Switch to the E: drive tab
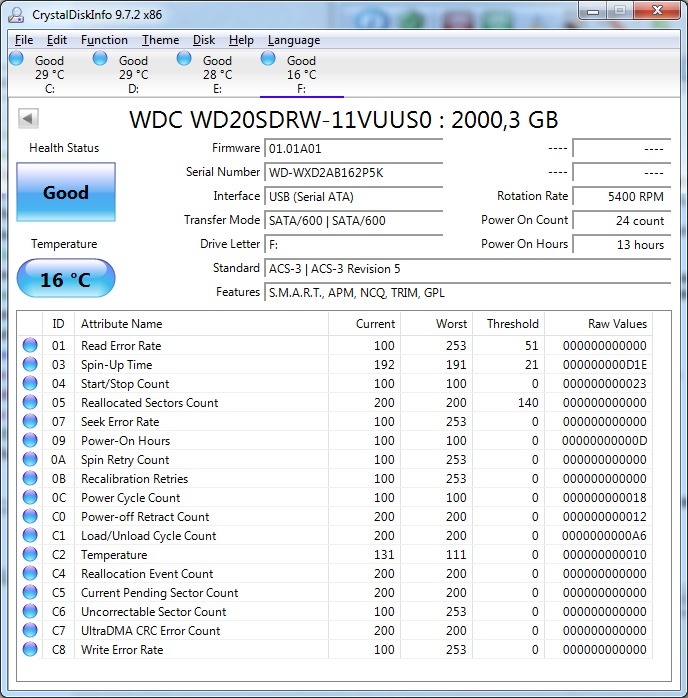Screen dimensions: 688x698 pyautogui.click(x=217, y=73)
